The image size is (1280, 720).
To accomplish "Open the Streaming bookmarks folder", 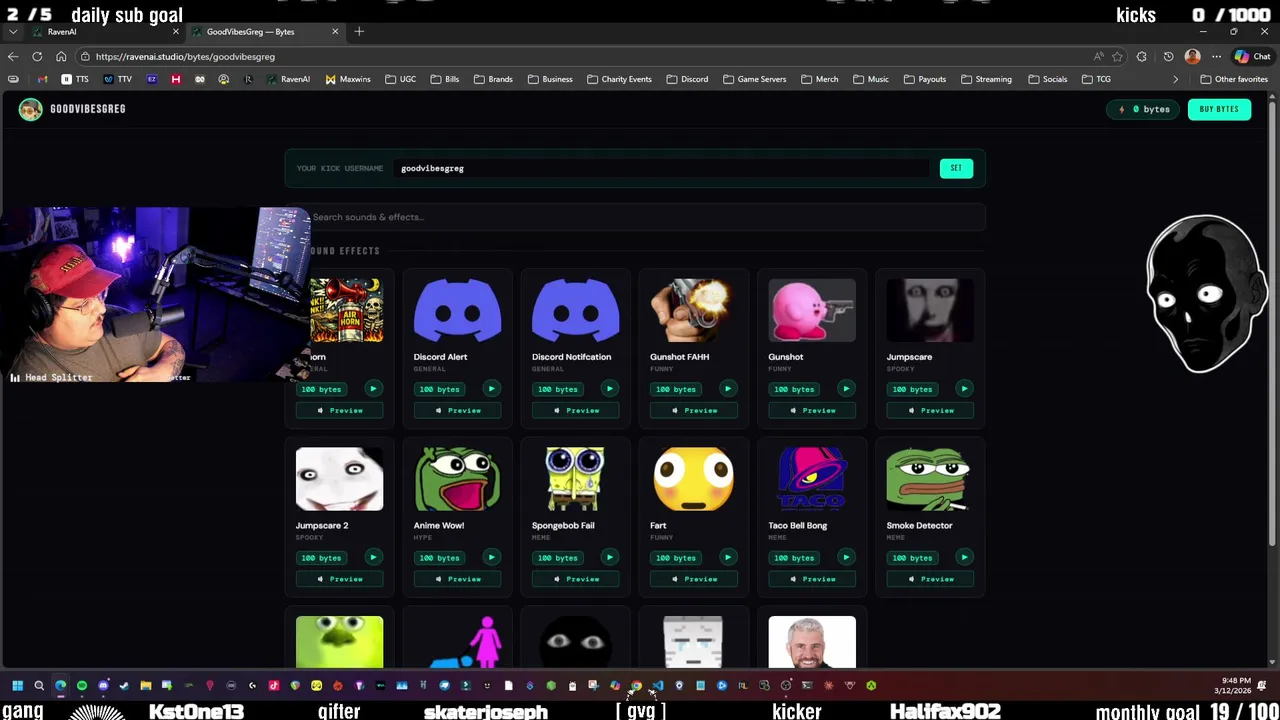I will (x=985, y=79).
